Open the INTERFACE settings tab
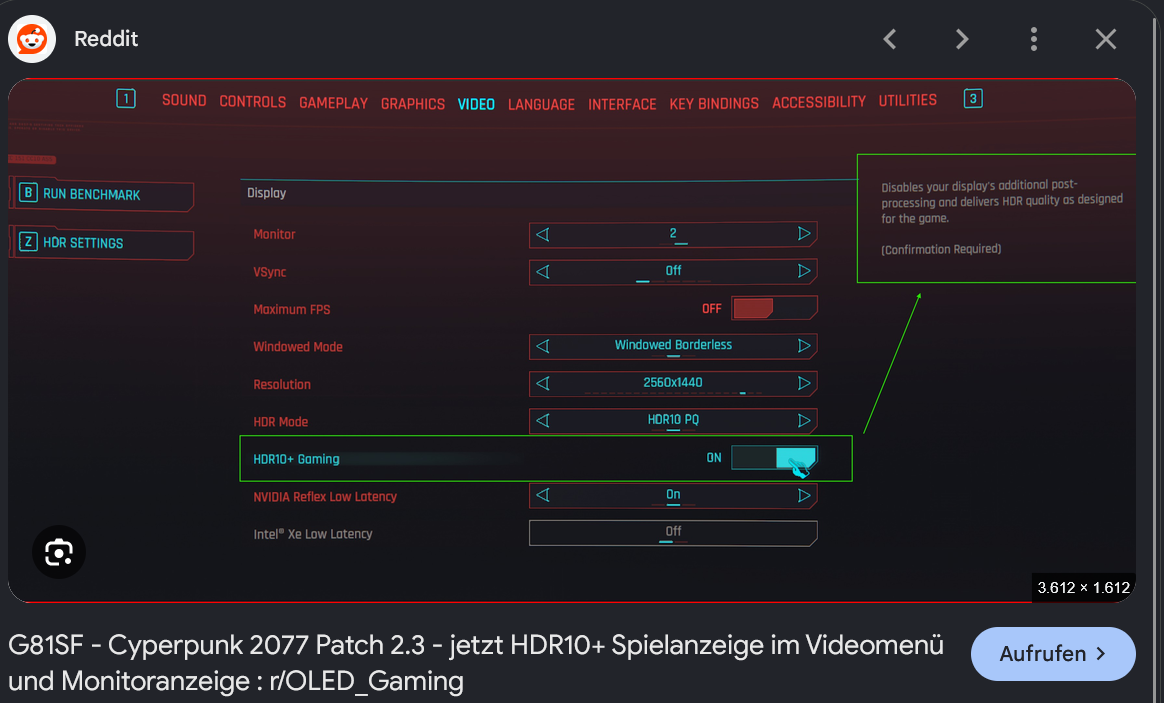 [622, 105]
